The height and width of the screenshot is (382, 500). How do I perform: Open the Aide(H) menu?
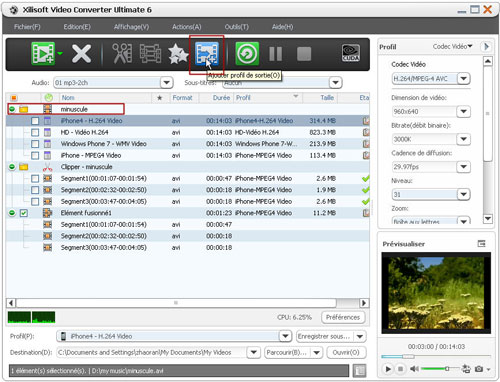[x=282, y=27]
